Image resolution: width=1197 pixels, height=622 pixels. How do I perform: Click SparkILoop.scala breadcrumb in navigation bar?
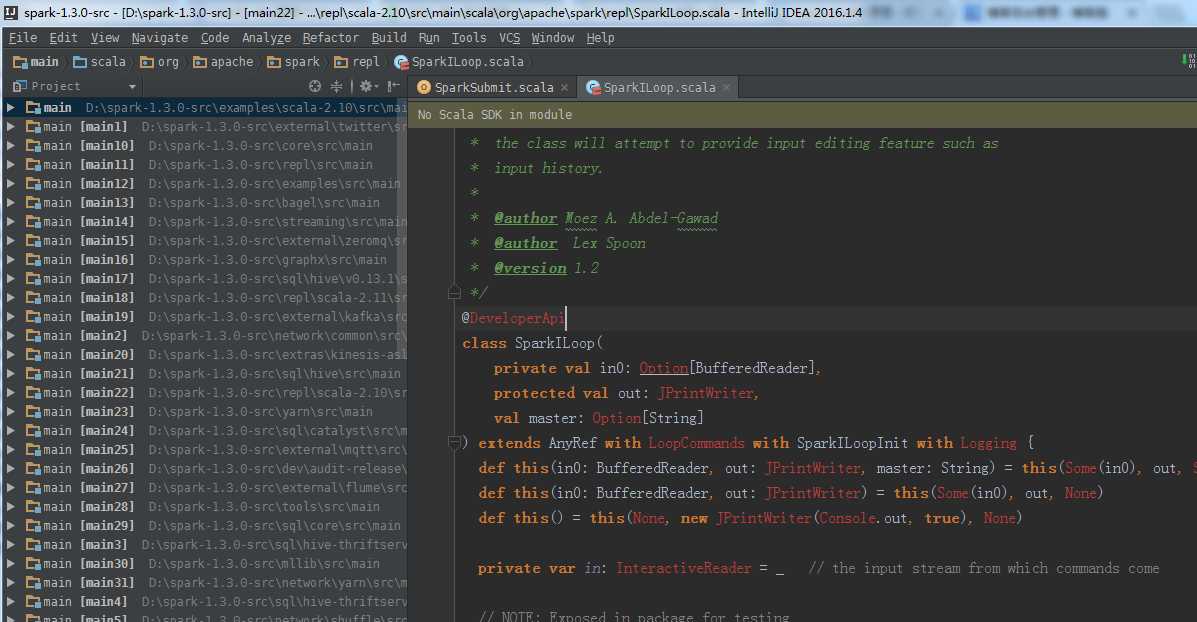459,62
